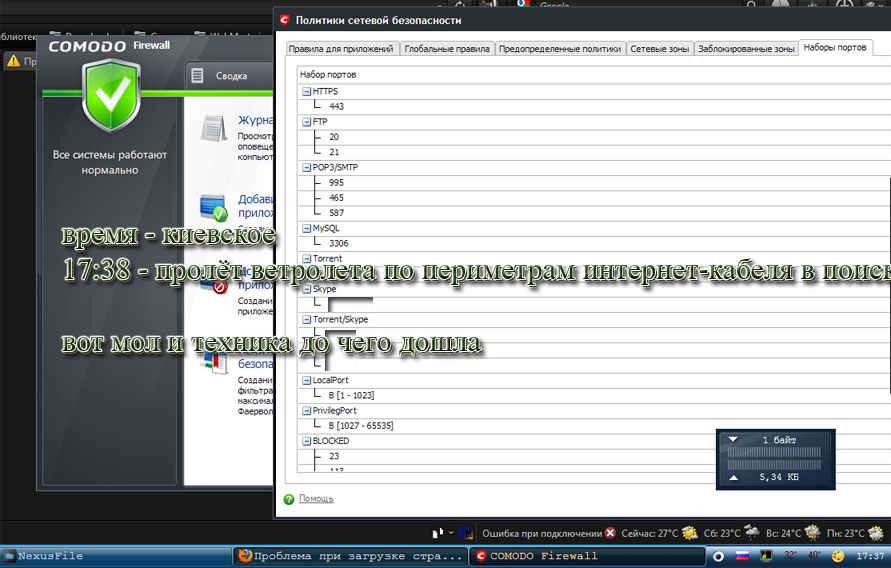891x568 pixels.
Task: Click the Набор портов column header
Action: click(x=328, y=74)
